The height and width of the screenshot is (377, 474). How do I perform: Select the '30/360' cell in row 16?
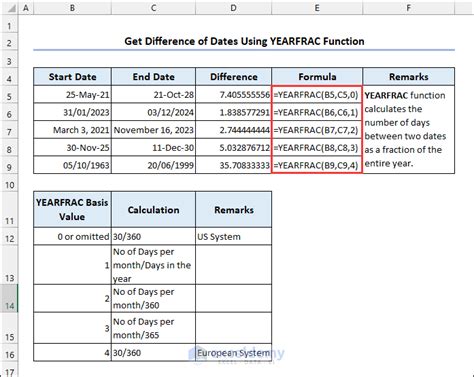pyautogui.click(x=153, y=353)
